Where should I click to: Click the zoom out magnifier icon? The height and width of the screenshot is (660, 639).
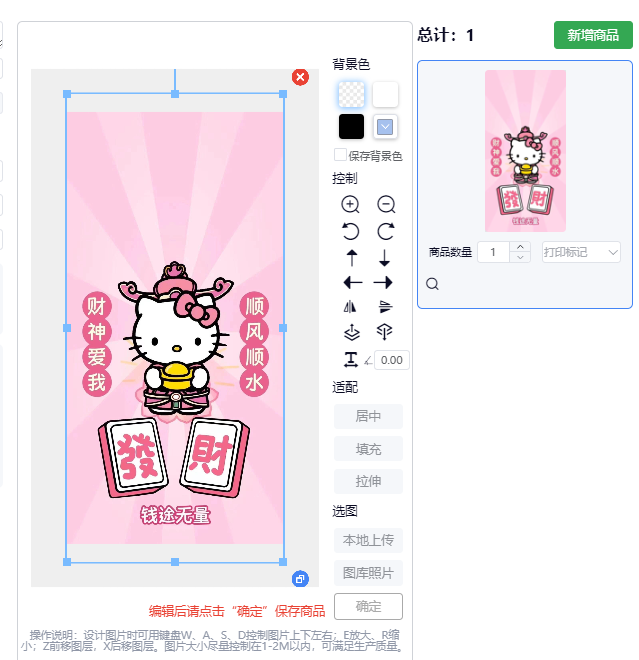click(386, 205)
